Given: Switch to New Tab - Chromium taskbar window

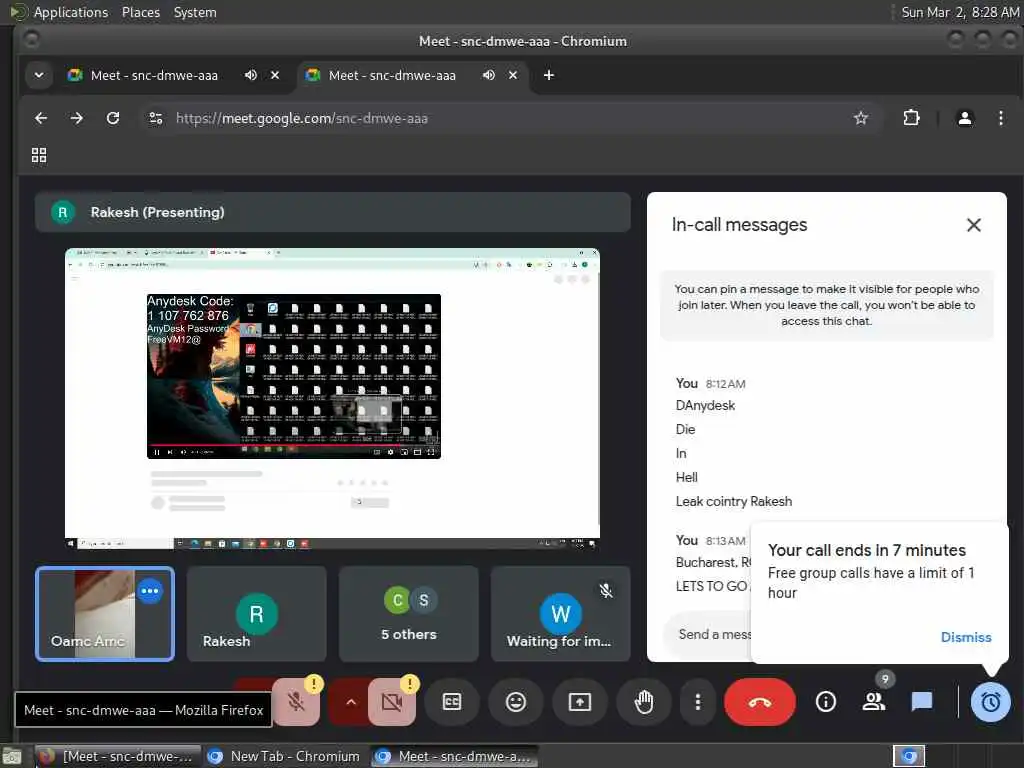Looking at the screenshot, I should tap(285, 756).
